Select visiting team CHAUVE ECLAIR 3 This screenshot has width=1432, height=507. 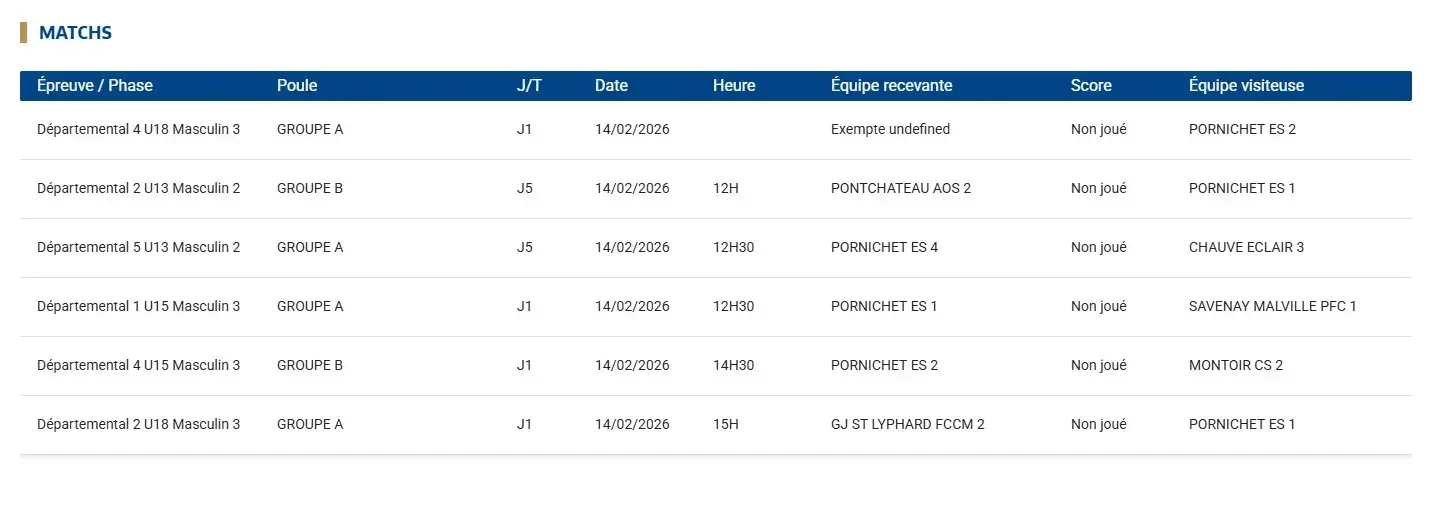point(1246,248)
